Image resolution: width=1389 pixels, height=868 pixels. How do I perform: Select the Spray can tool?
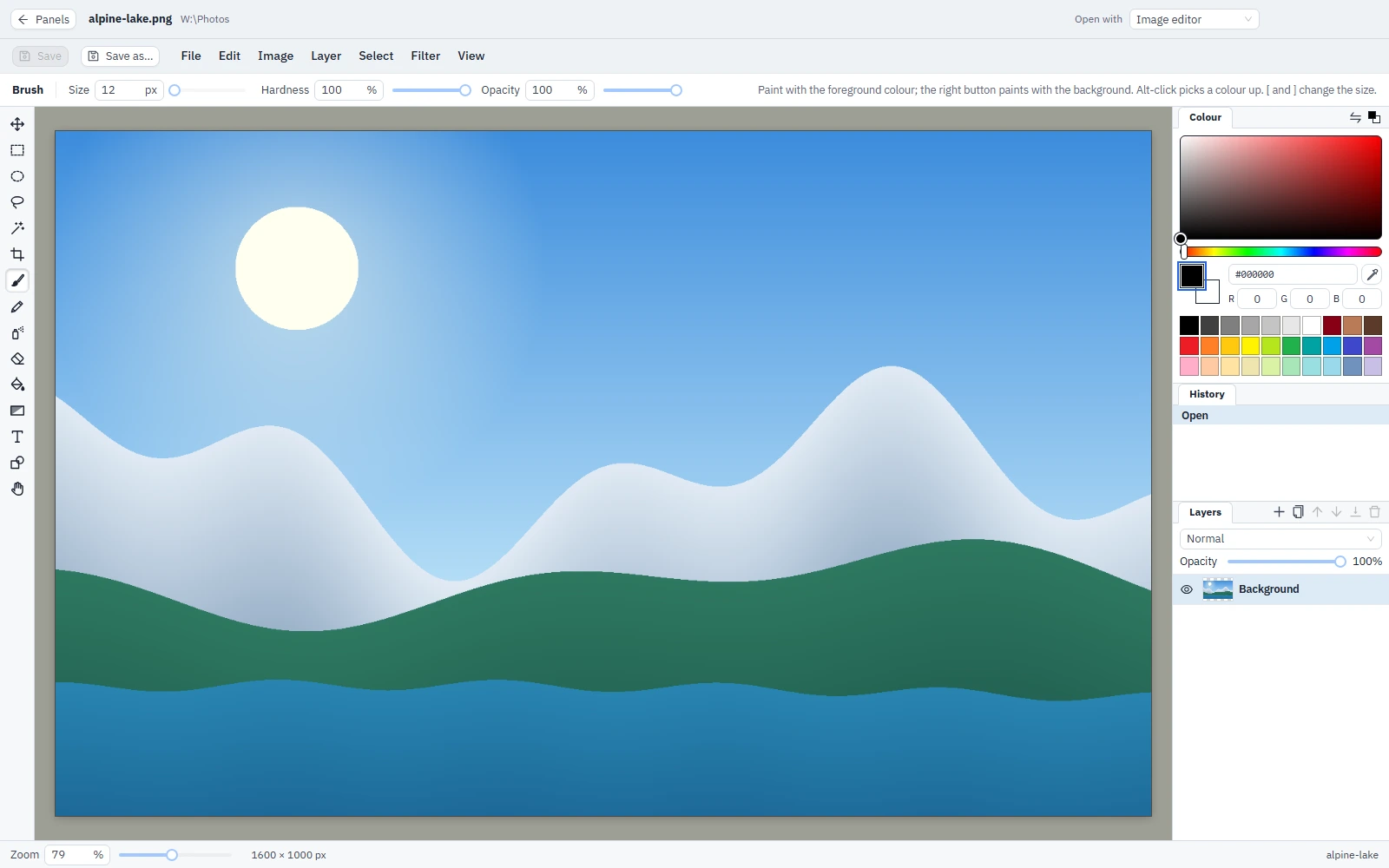click(17, 332)
